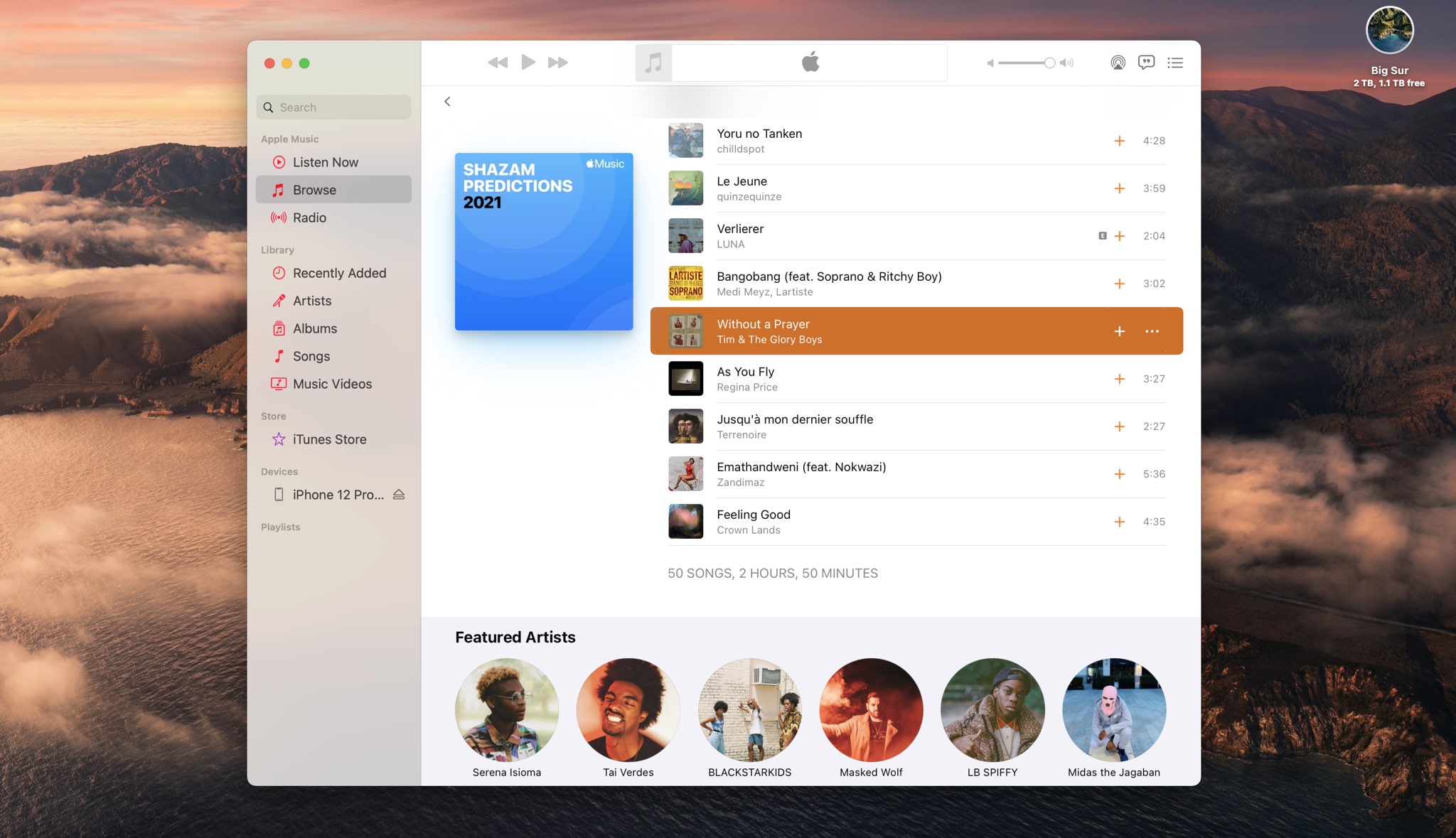Screen dimensions: 1456x838
Task: Open featured artist Tai Verdes
Action: [628, 710]
